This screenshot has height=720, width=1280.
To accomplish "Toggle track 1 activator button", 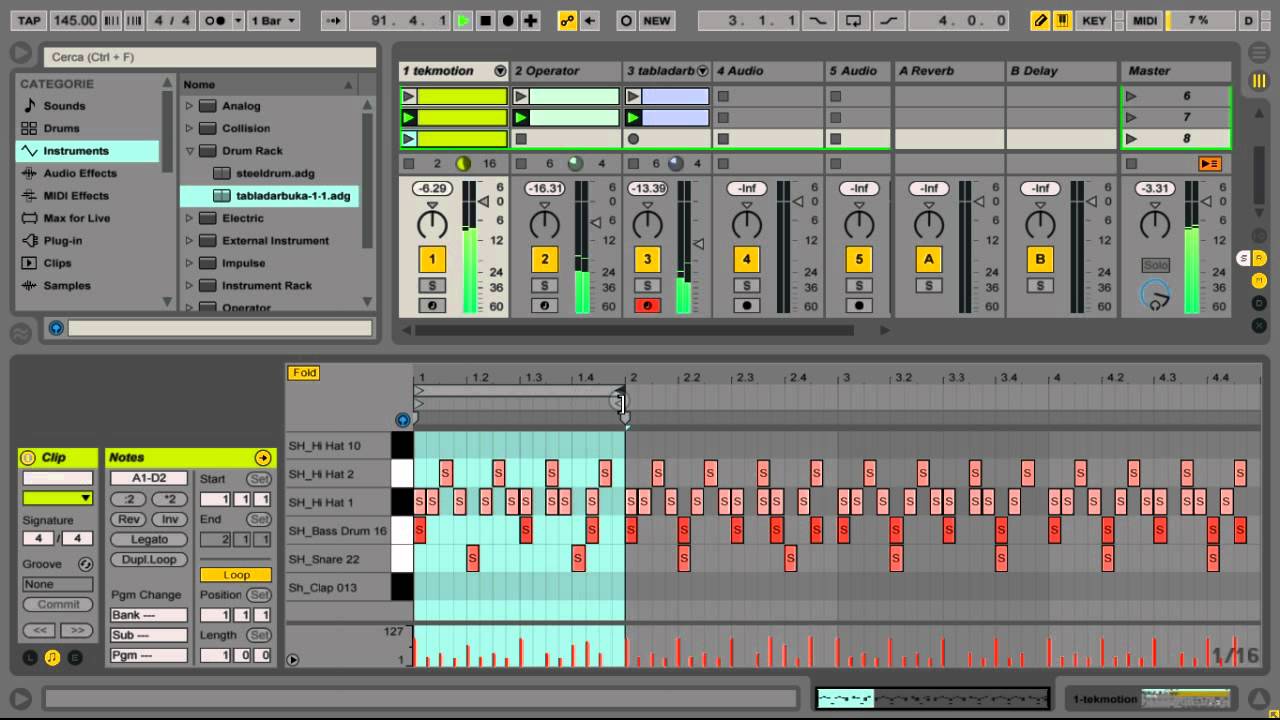I will (x=432, y=260).
